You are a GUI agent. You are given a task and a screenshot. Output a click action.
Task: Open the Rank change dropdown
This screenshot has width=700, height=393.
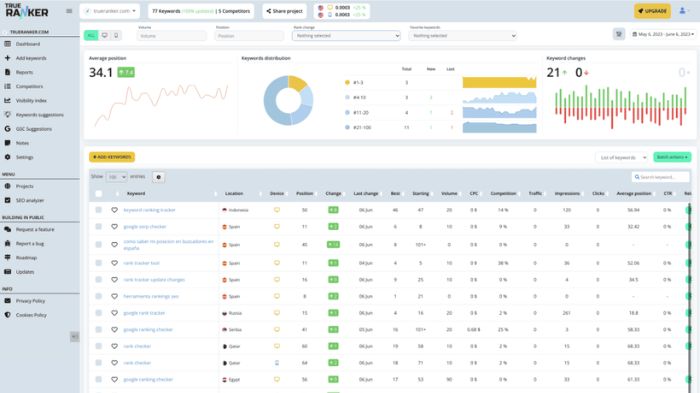pyautogui.click(x=346, y=36)
